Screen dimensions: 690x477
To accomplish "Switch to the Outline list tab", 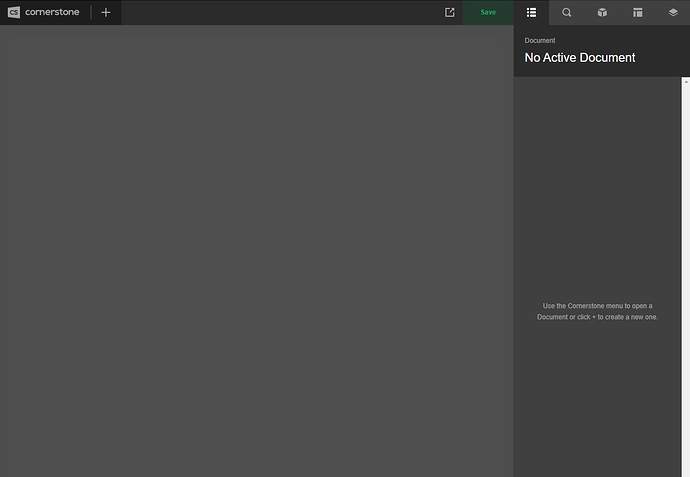I will click(x=531, y=12).
